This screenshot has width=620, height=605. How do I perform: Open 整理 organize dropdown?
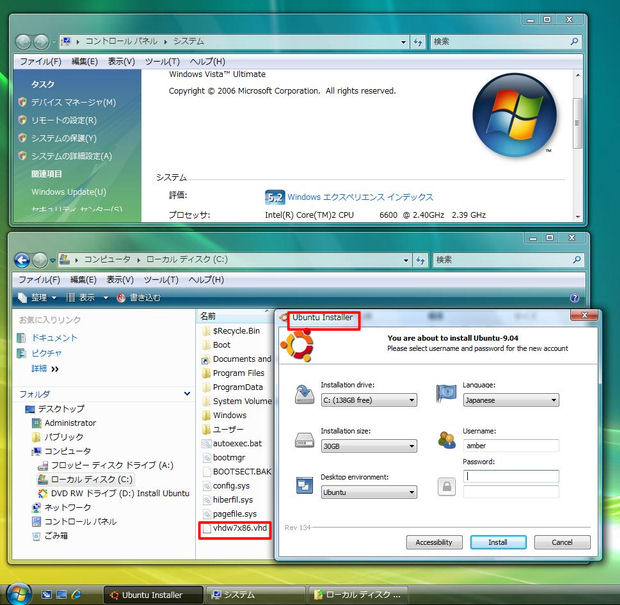[38, 298]
